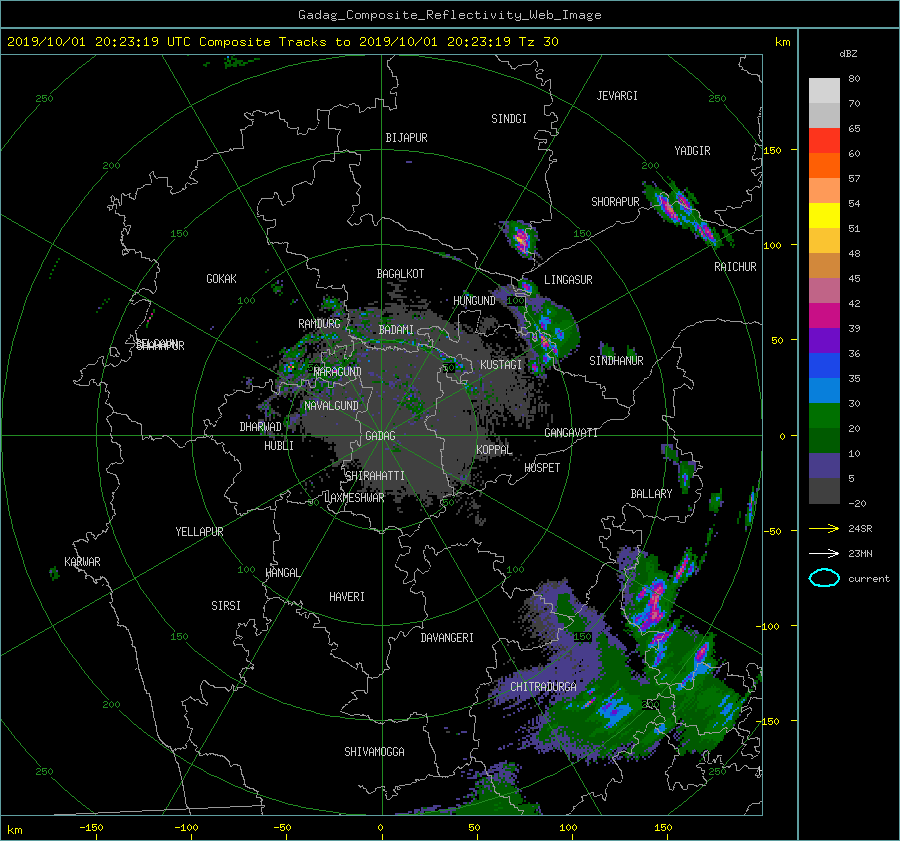Pick the bright green swatch in dBZ legend
Image resolution: width=900 pixels, height=841 pixels.
(824, 416)
